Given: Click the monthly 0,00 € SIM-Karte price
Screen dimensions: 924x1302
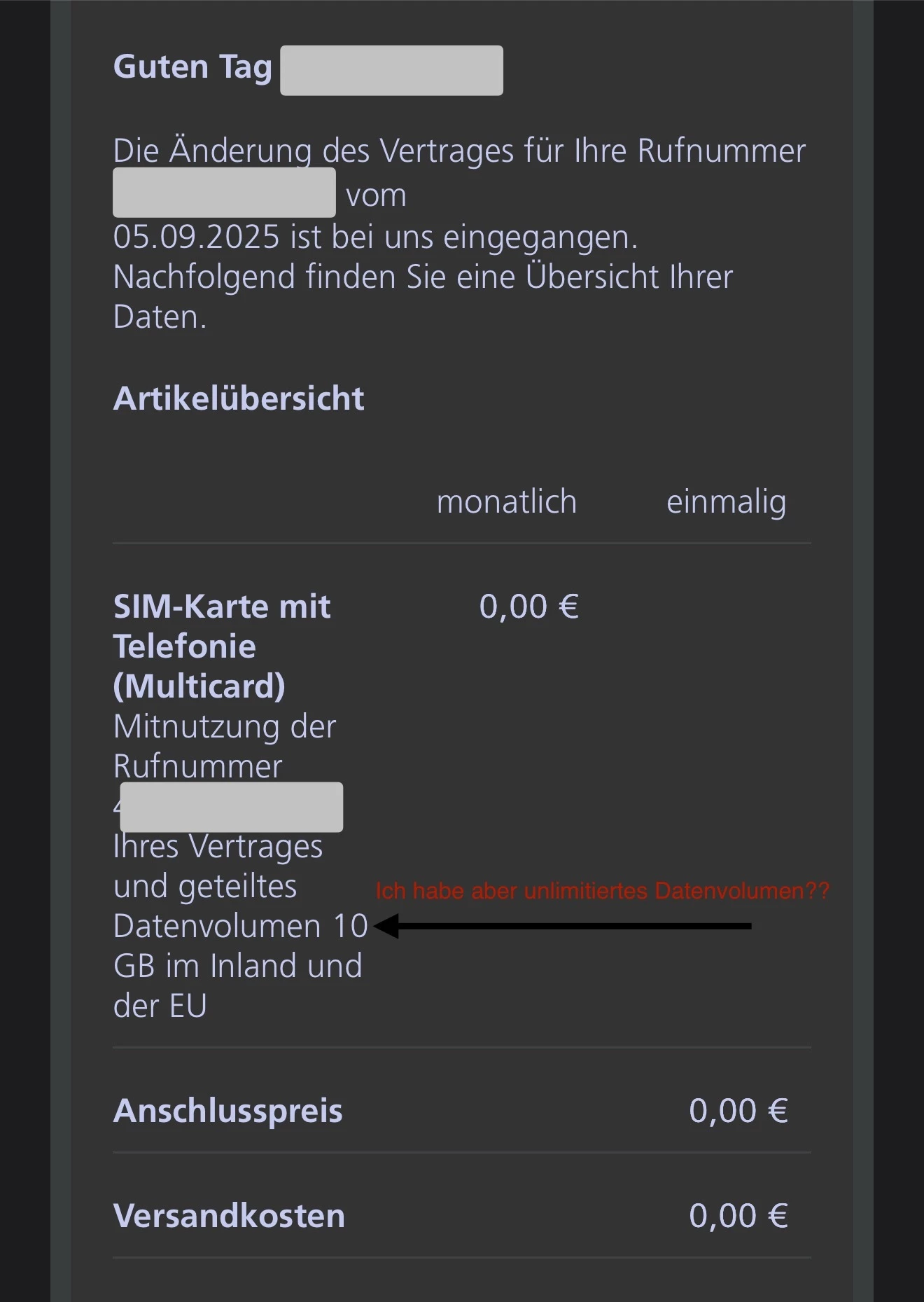Looking at the screenshot, I should 528,607.
